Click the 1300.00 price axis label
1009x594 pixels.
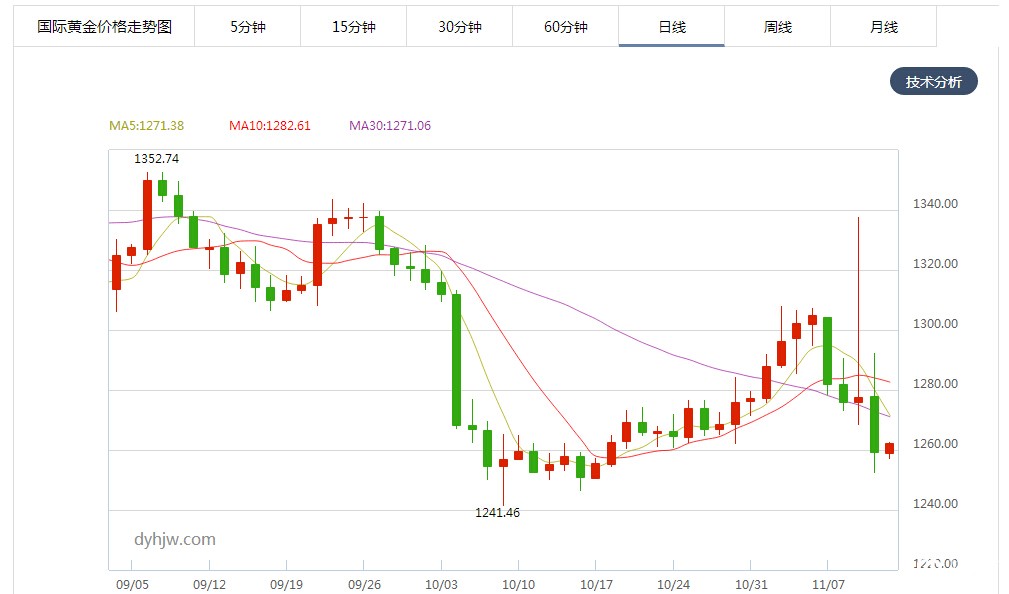[935, 324]
